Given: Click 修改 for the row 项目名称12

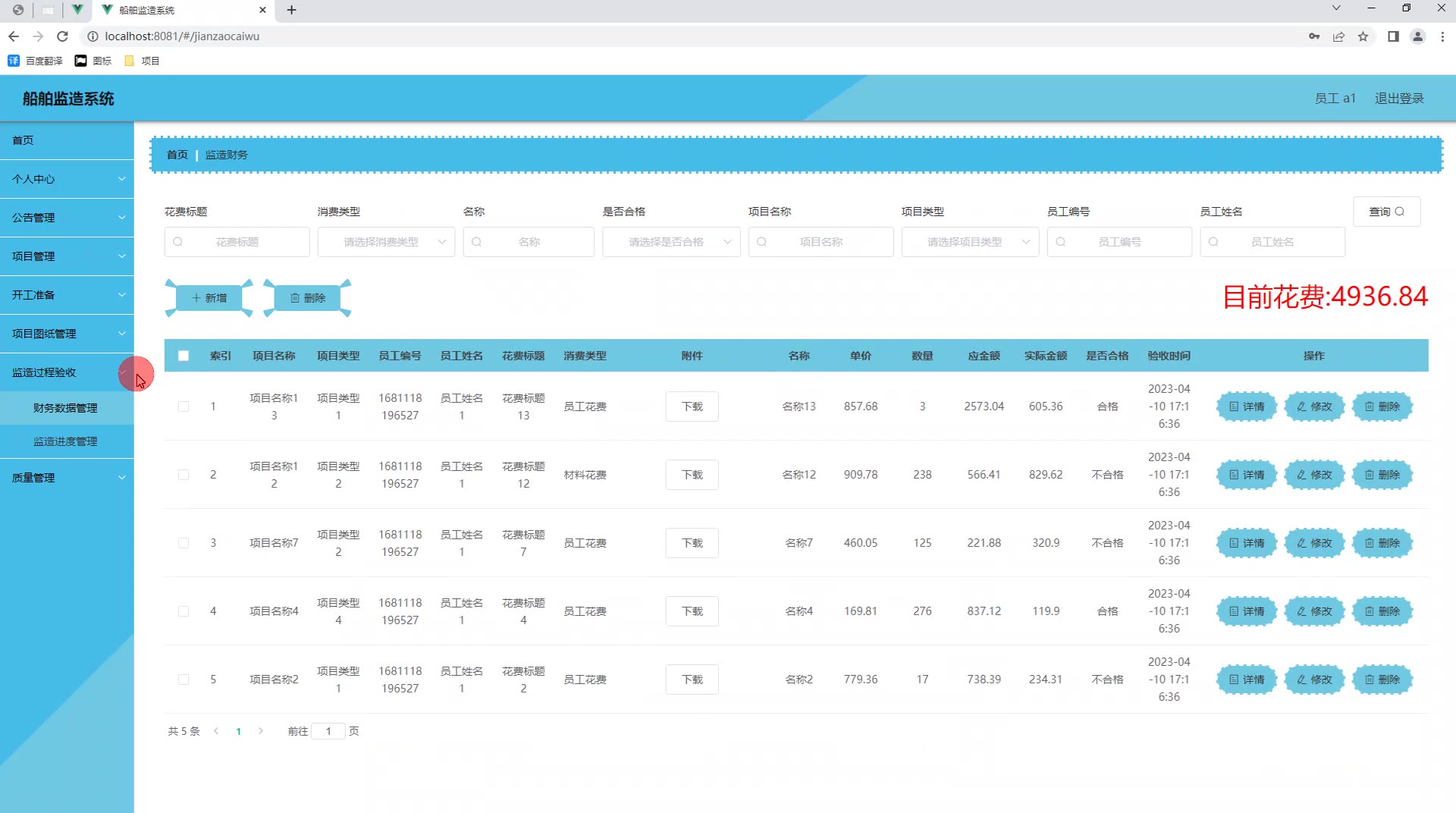Looking at the screenshot, I should tap(1314, 475).
